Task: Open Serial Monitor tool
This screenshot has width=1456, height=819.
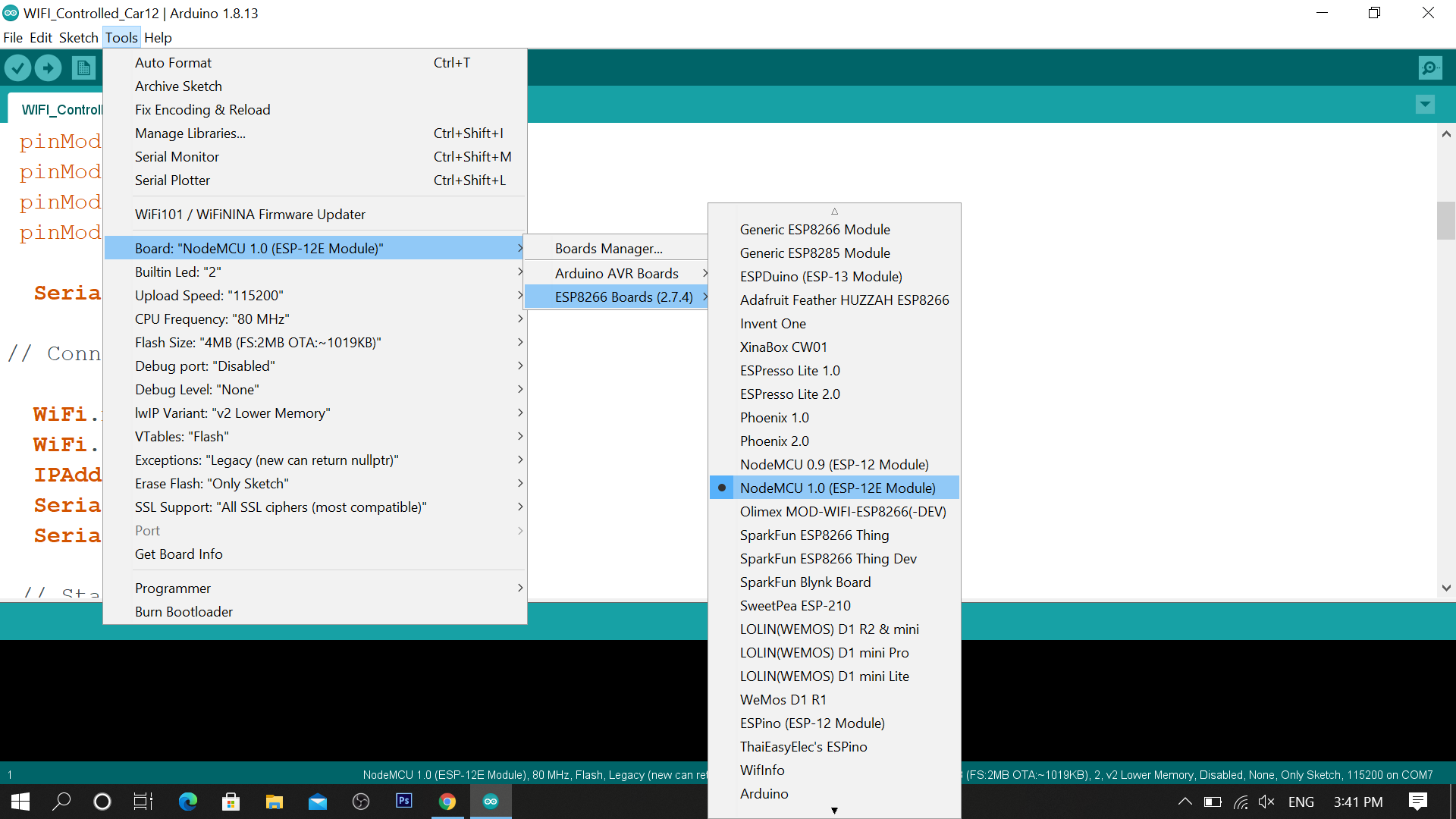Action: pyautogui.click(x=178, y=156)
